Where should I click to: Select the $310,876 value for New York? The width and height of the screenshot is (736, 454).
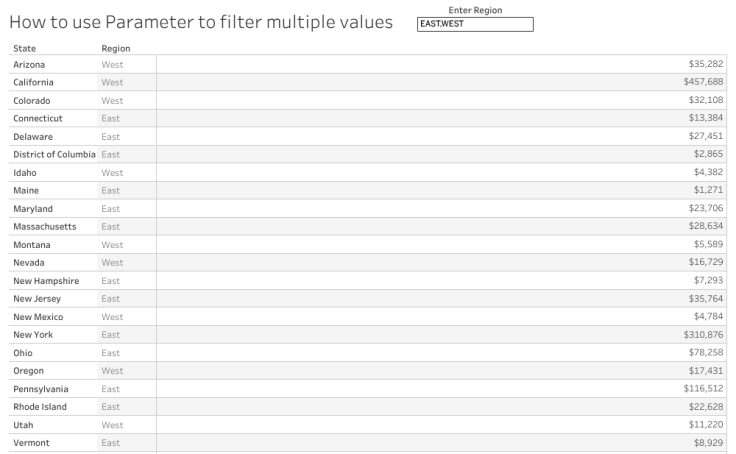click(x=703, y=335)
